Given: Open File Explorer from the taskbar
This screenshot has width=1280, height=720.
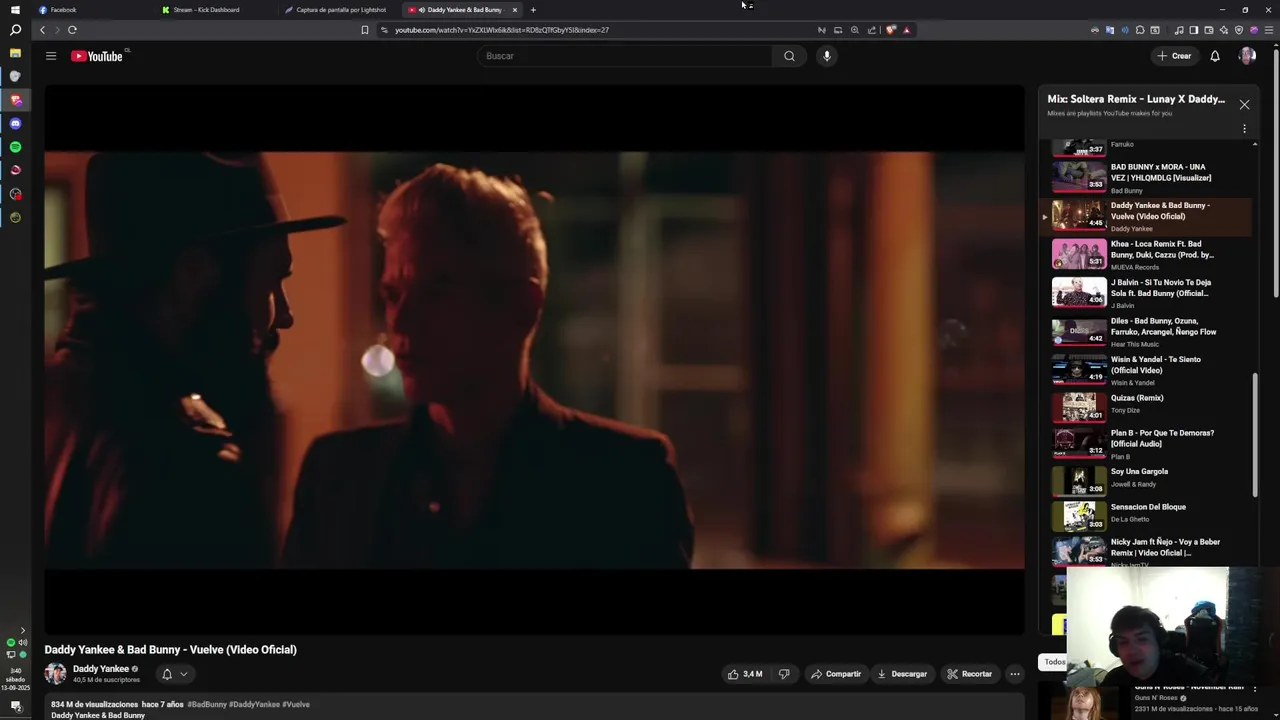Looking at the screenshot, I should (x=15, y=53).
